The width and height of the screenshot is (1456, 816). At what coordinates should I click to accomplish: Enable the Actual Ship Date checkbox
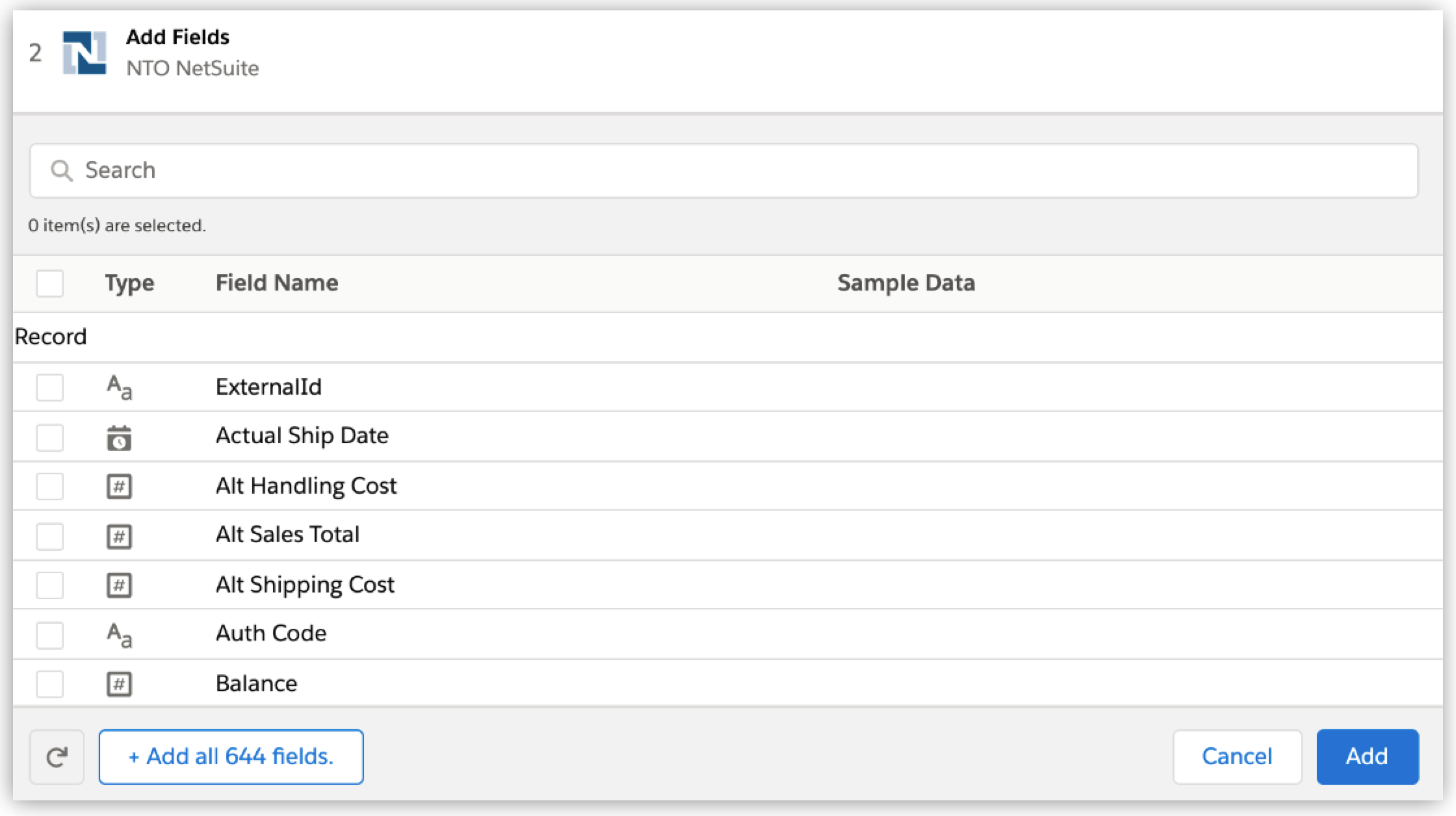(x=50, y=437)
